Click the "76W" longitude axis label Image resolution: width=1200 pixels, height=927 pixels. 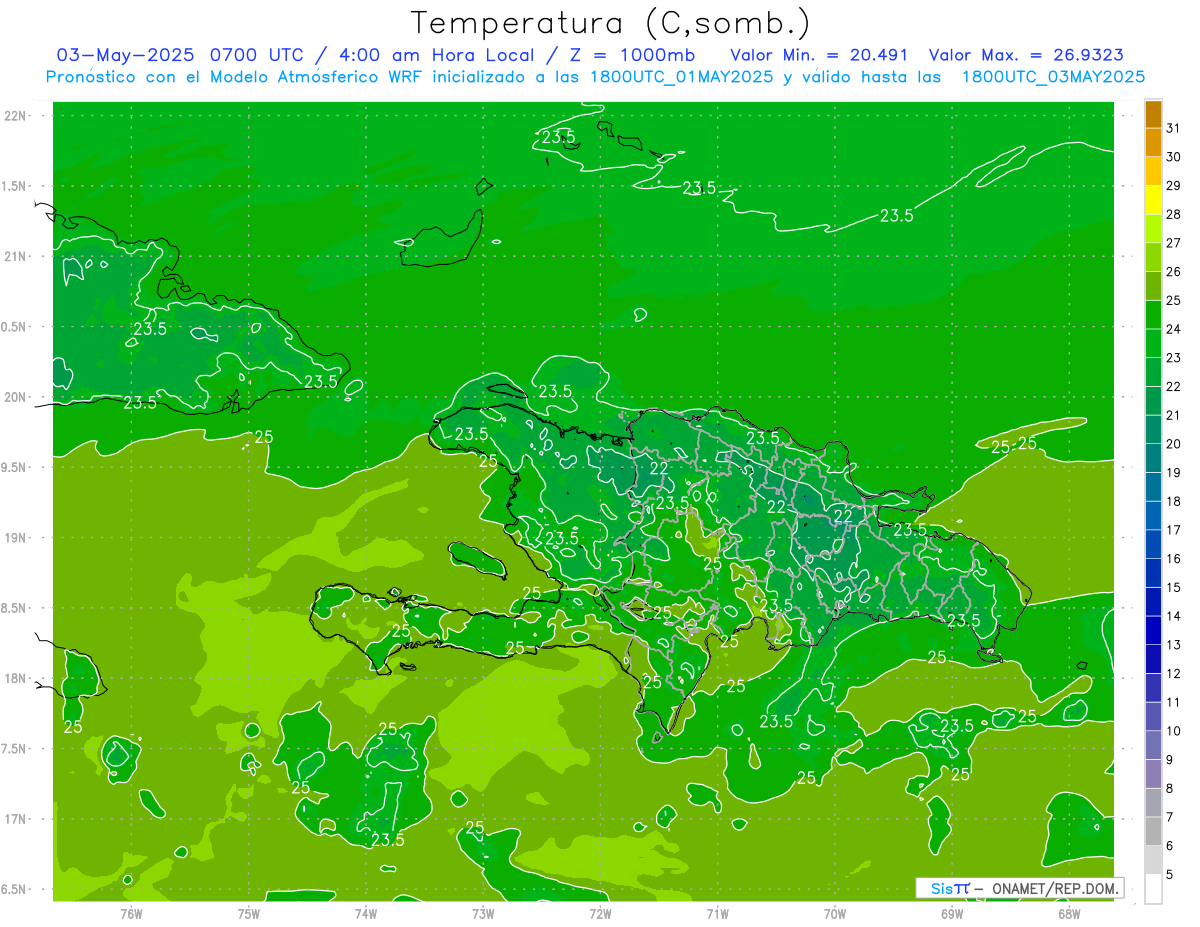131,913
